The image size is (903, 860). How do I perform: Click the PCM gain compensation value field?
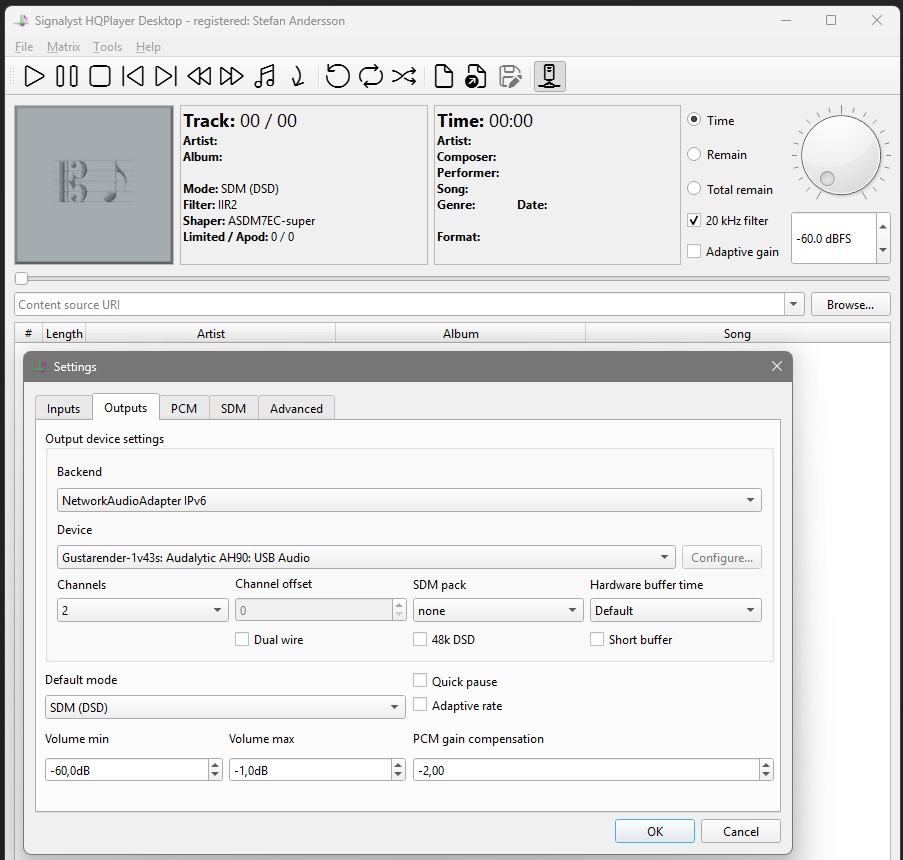tap(586, 770)
